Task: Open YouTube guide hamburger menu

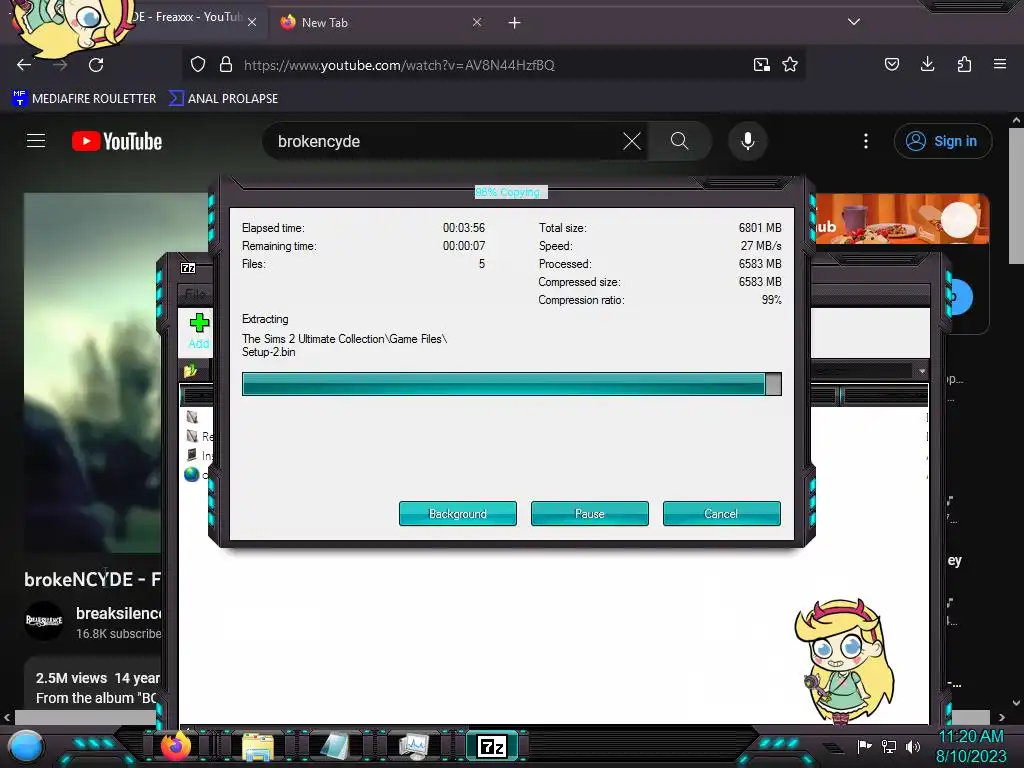Action: (36, 141)
